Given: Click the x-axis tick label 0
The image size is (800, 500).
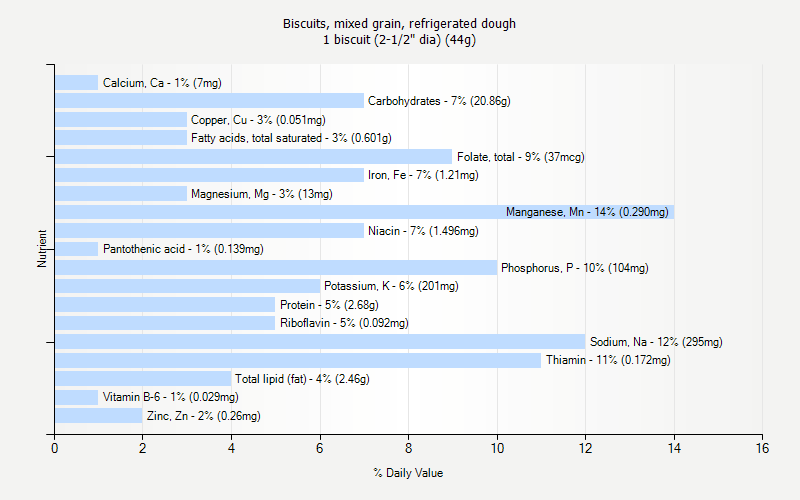Looking at the screenshot, I should (x=55, y=448).
